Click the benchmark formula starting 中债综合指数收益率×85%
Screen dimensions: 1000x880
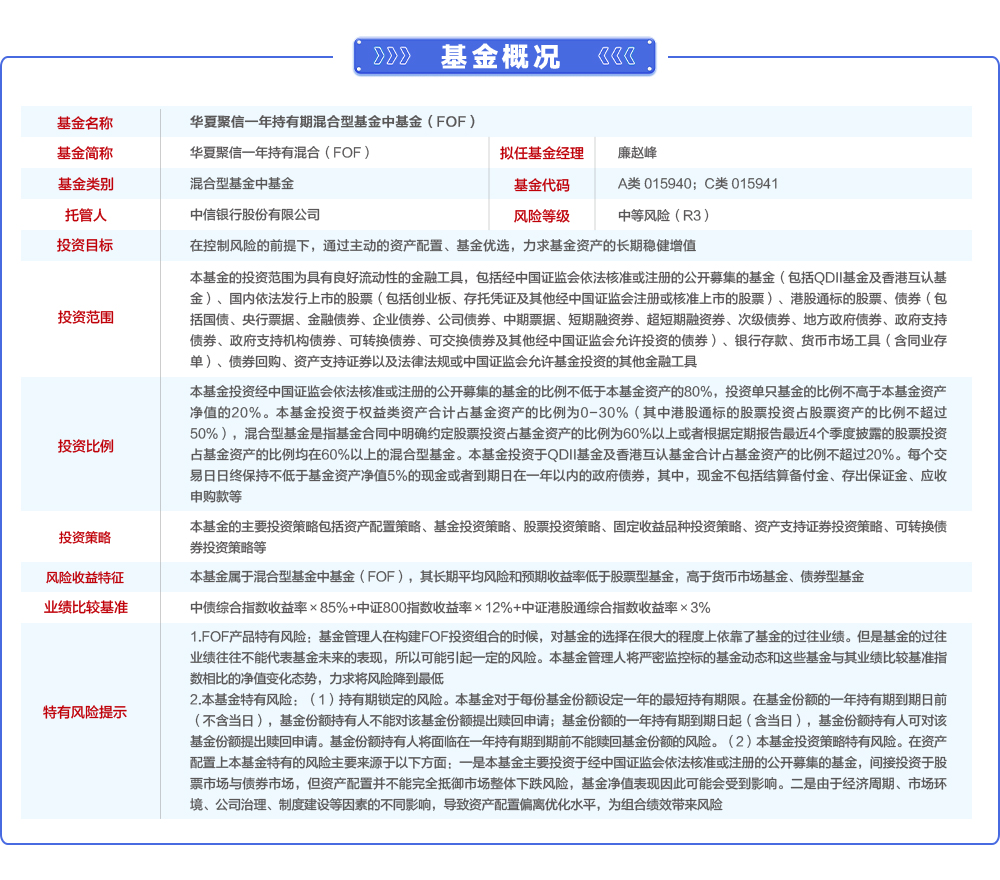[450, 608]
